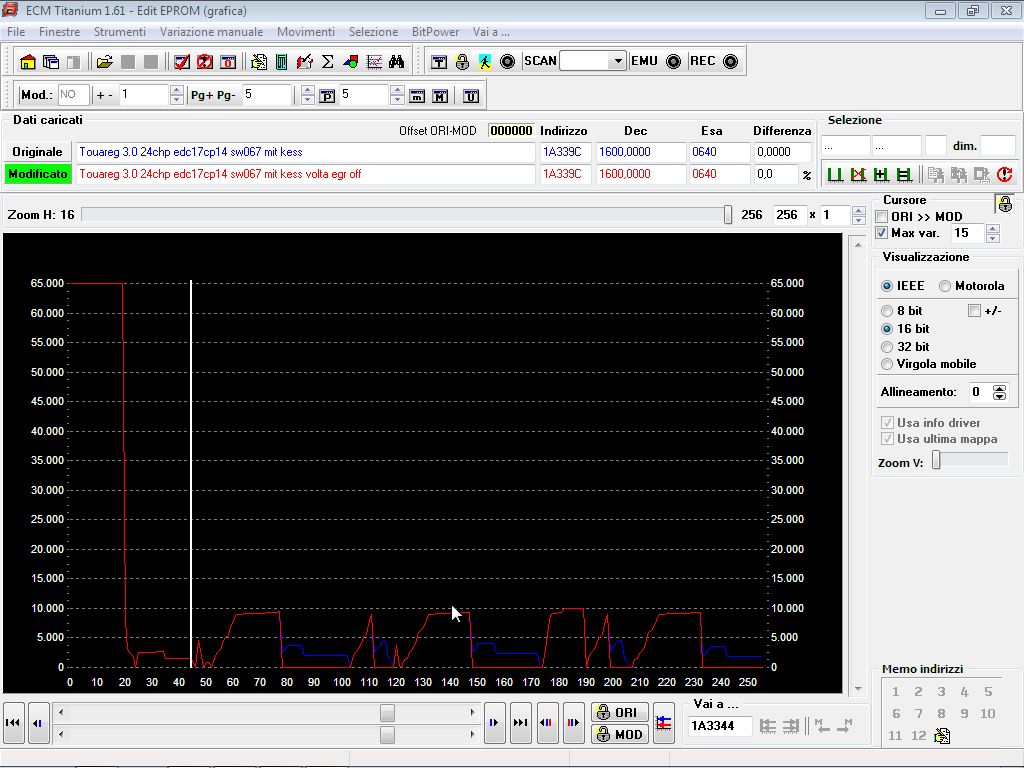Viewport: 1024px width, 768px height.
Task: Click the line graph chart icon
Action: tap(374, 61)
